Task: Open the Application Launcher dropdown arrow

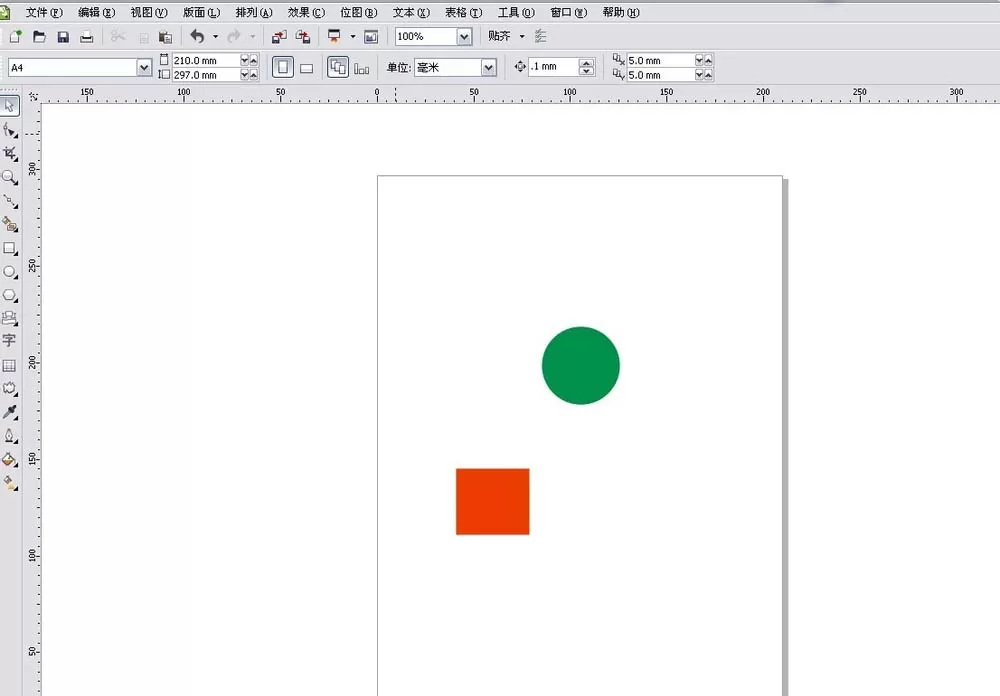Action: tap(353, 36)
